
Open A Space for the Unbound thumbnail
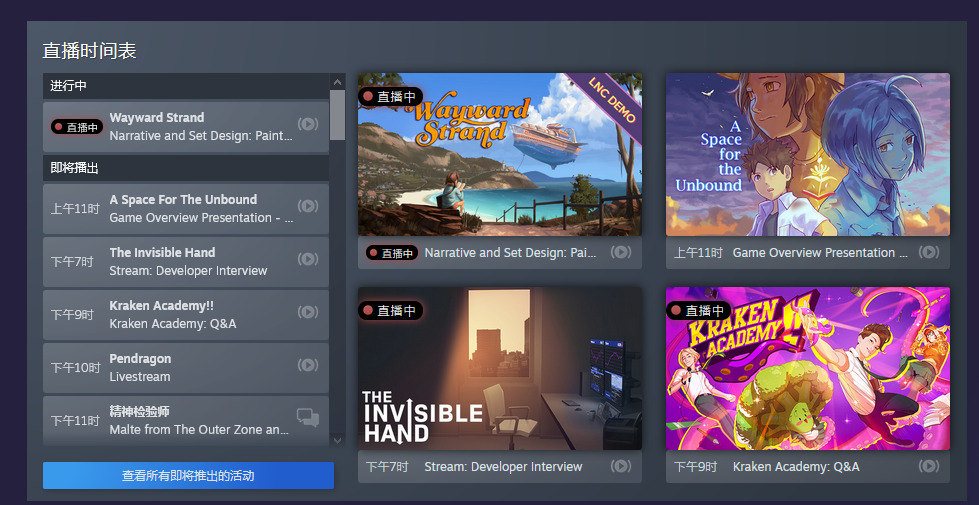pyautogui.click(x=808, y=154)
